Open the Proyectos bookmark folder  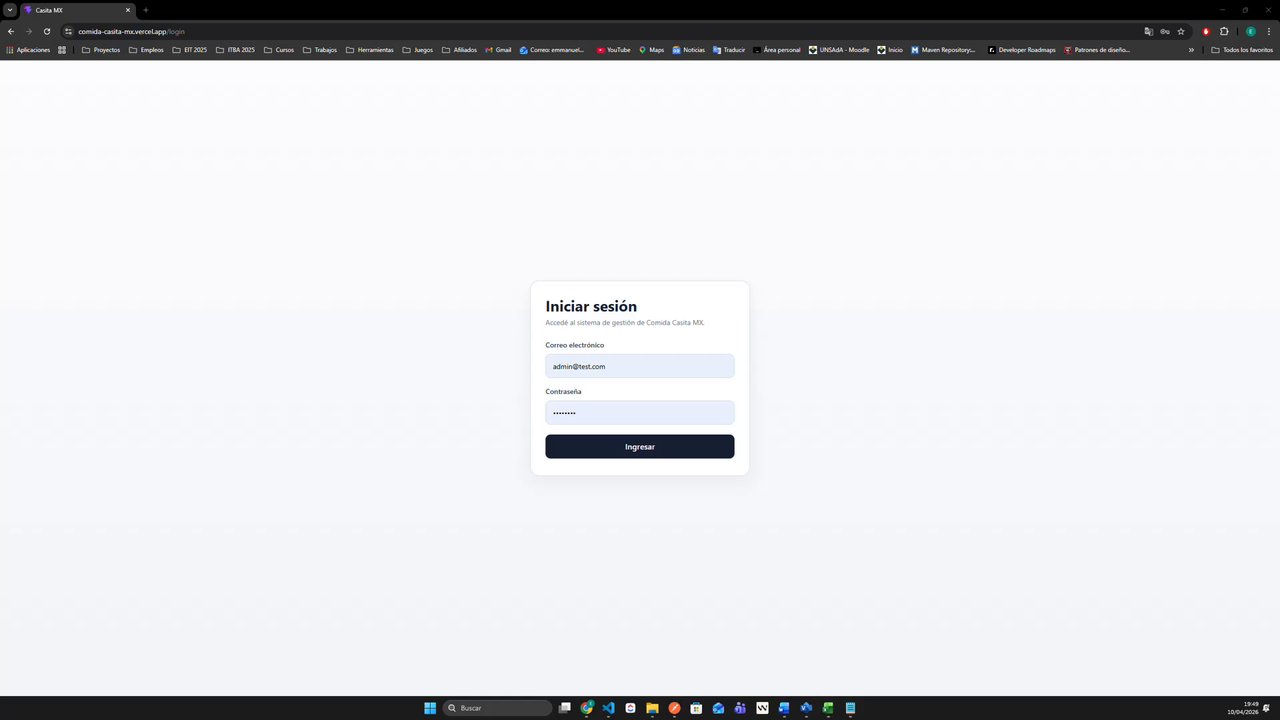click(101, 49)
